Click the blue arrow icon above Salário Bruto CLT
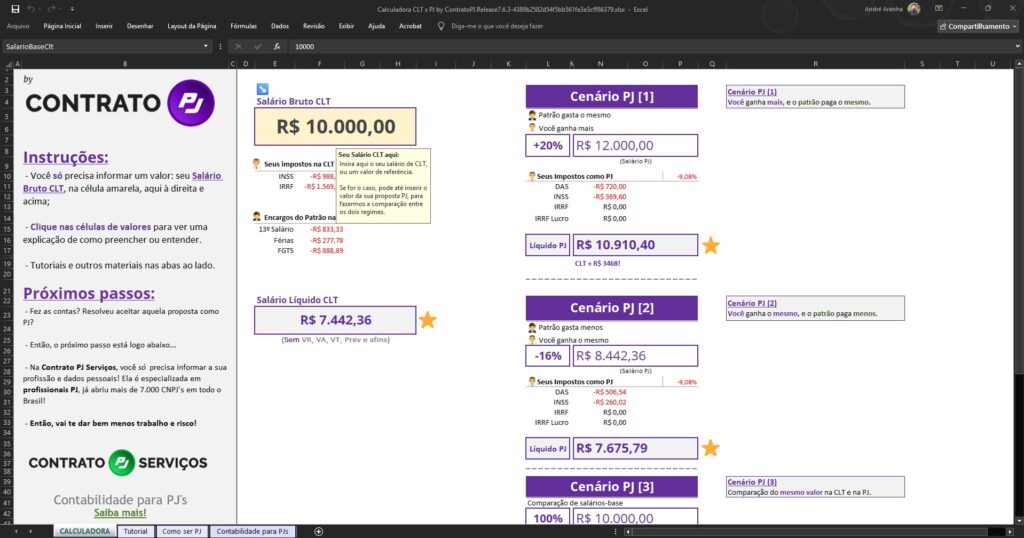The height and width of the screenshot is (538, 1024). point(263,89)
